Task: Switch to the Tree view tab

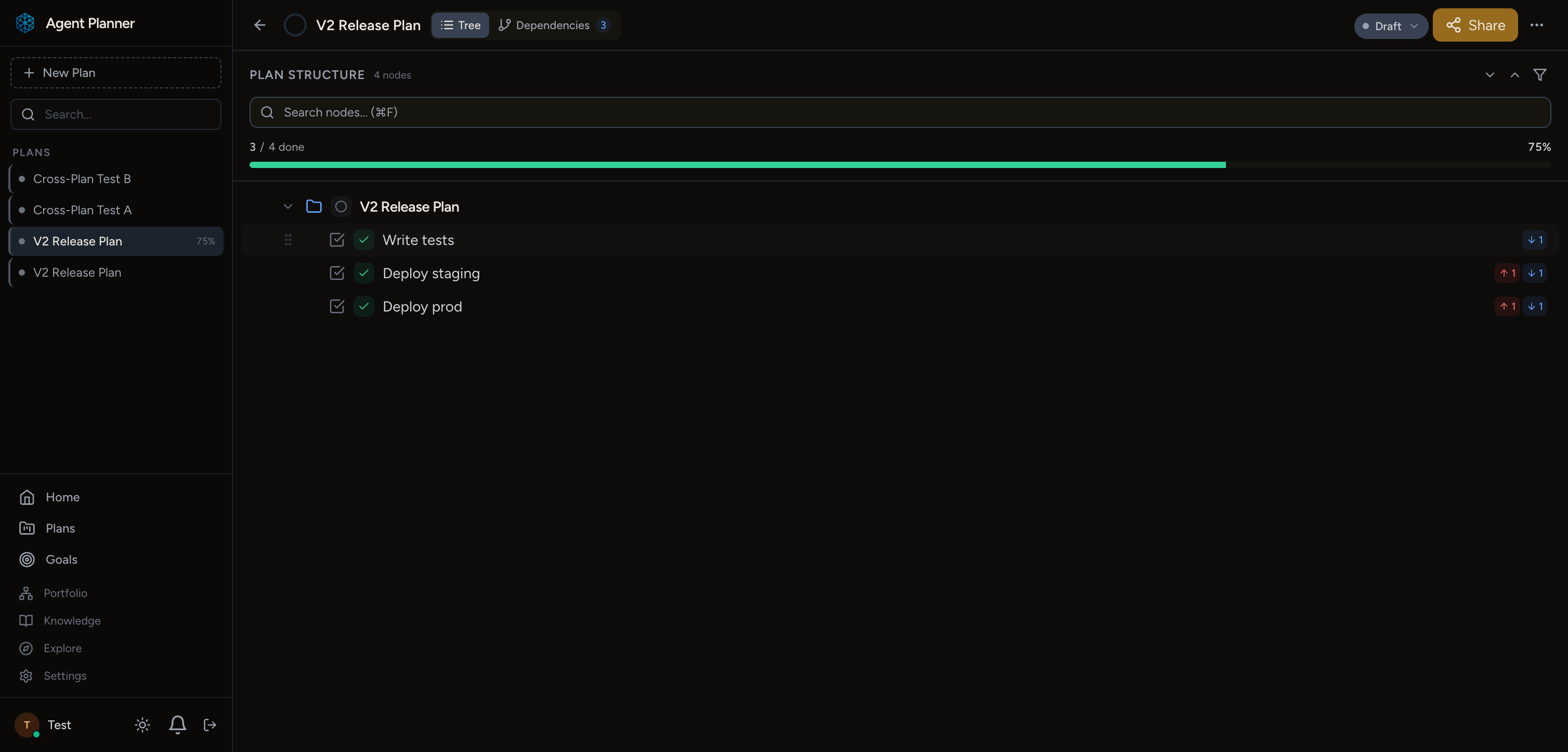Action: click(460, 25)
